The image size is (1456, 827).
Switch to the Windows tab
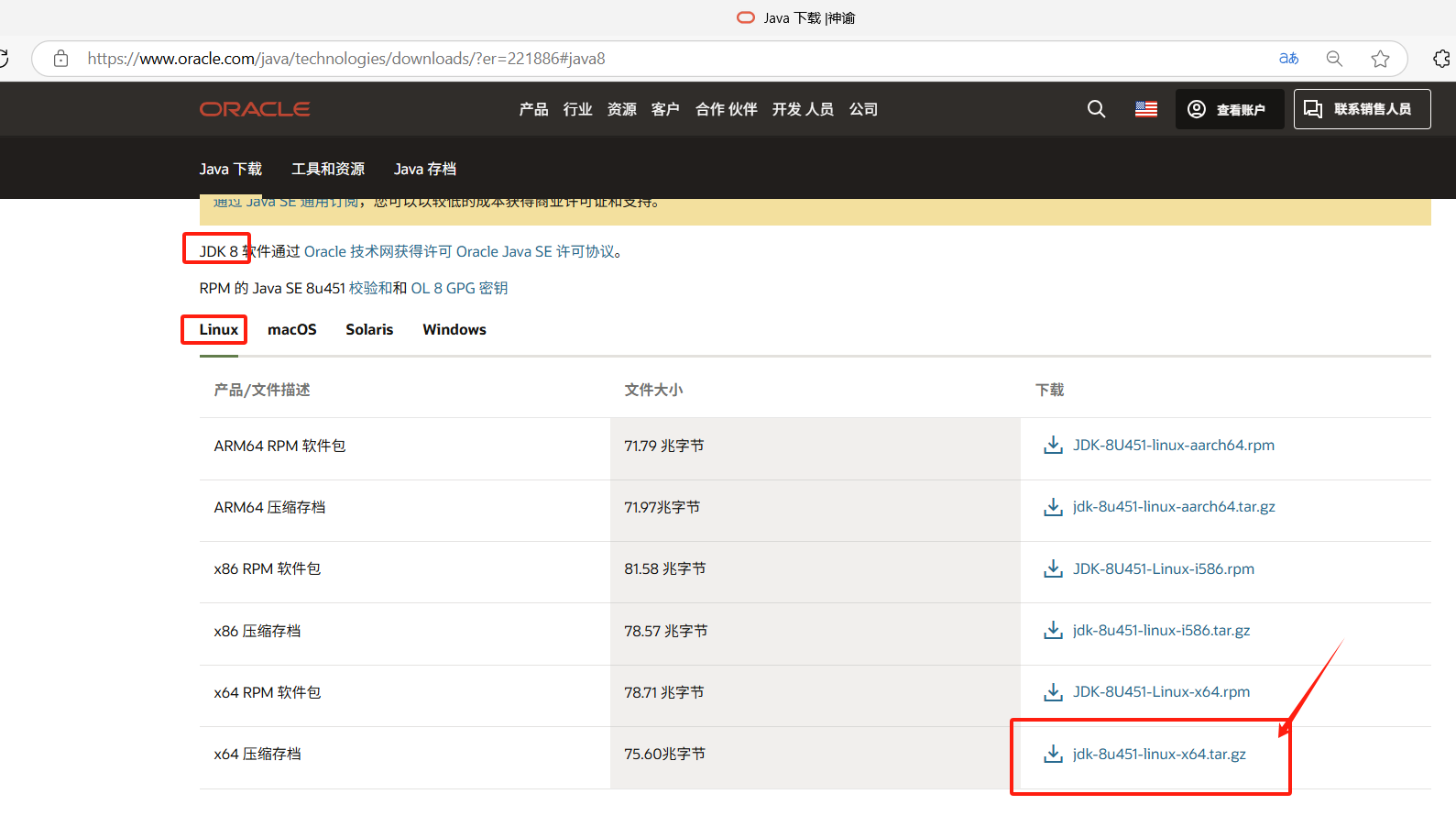[x=454, y=330]
